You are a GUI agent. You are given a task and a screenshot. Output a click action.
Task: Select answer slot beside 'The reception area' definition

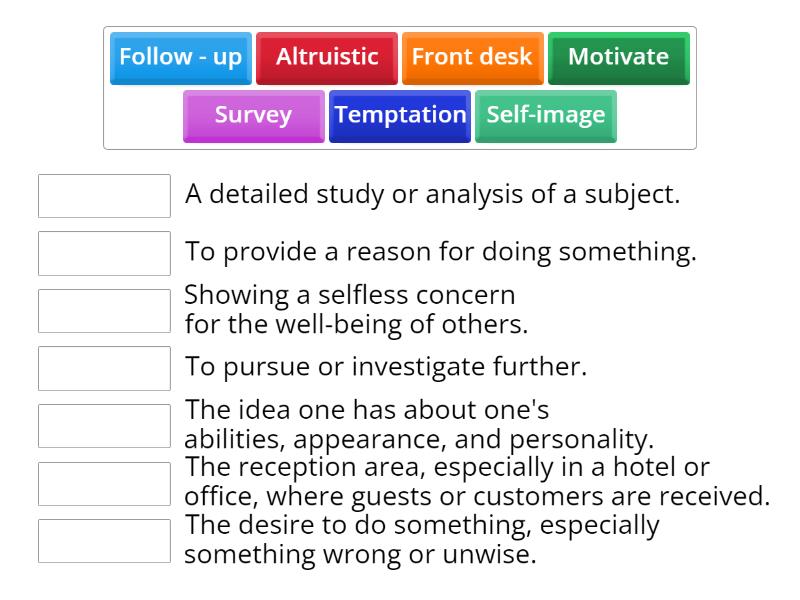click(104, 483)
